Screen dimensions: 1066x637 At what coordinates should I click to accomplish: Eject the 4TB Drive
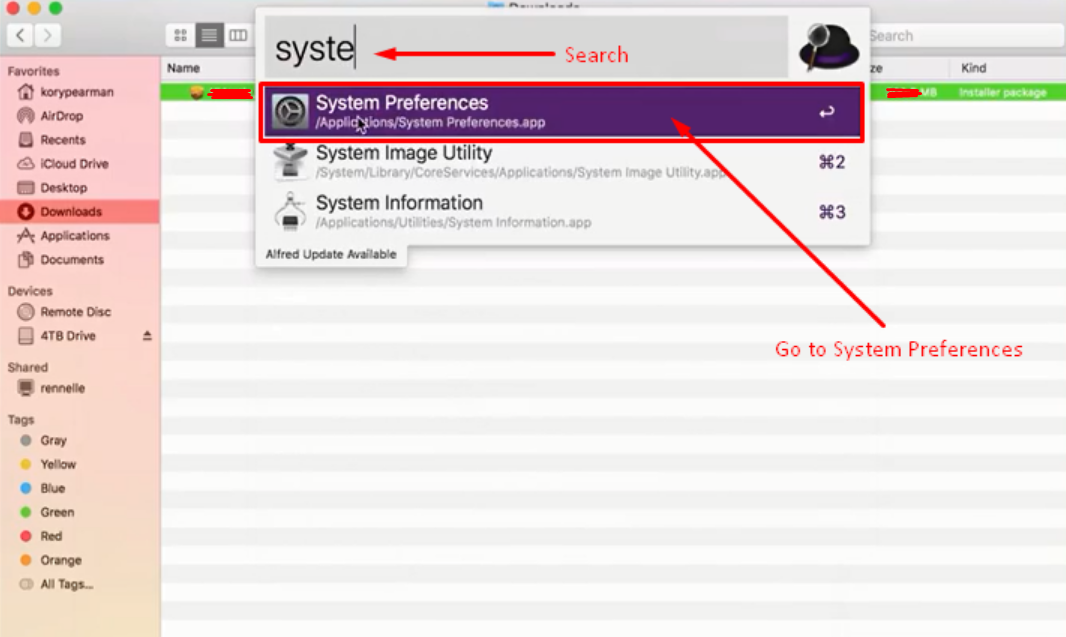click(147, 336)
